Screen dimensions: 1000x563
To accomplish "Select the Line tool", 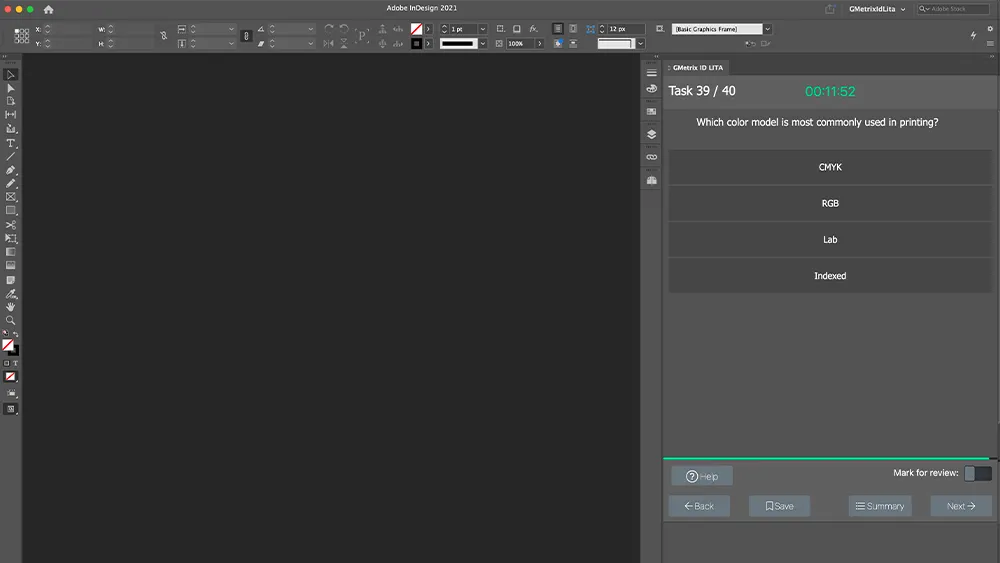I will click(x=11, y=157).
